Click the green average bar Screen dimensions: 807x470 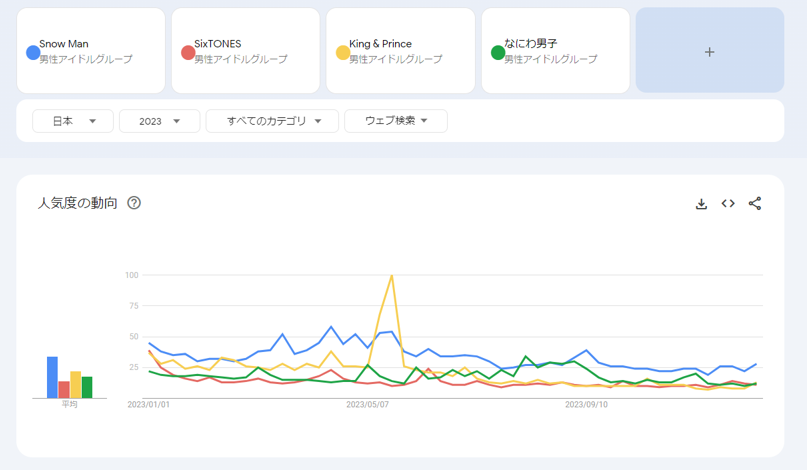pyautogui.click(x=87, y=388)
